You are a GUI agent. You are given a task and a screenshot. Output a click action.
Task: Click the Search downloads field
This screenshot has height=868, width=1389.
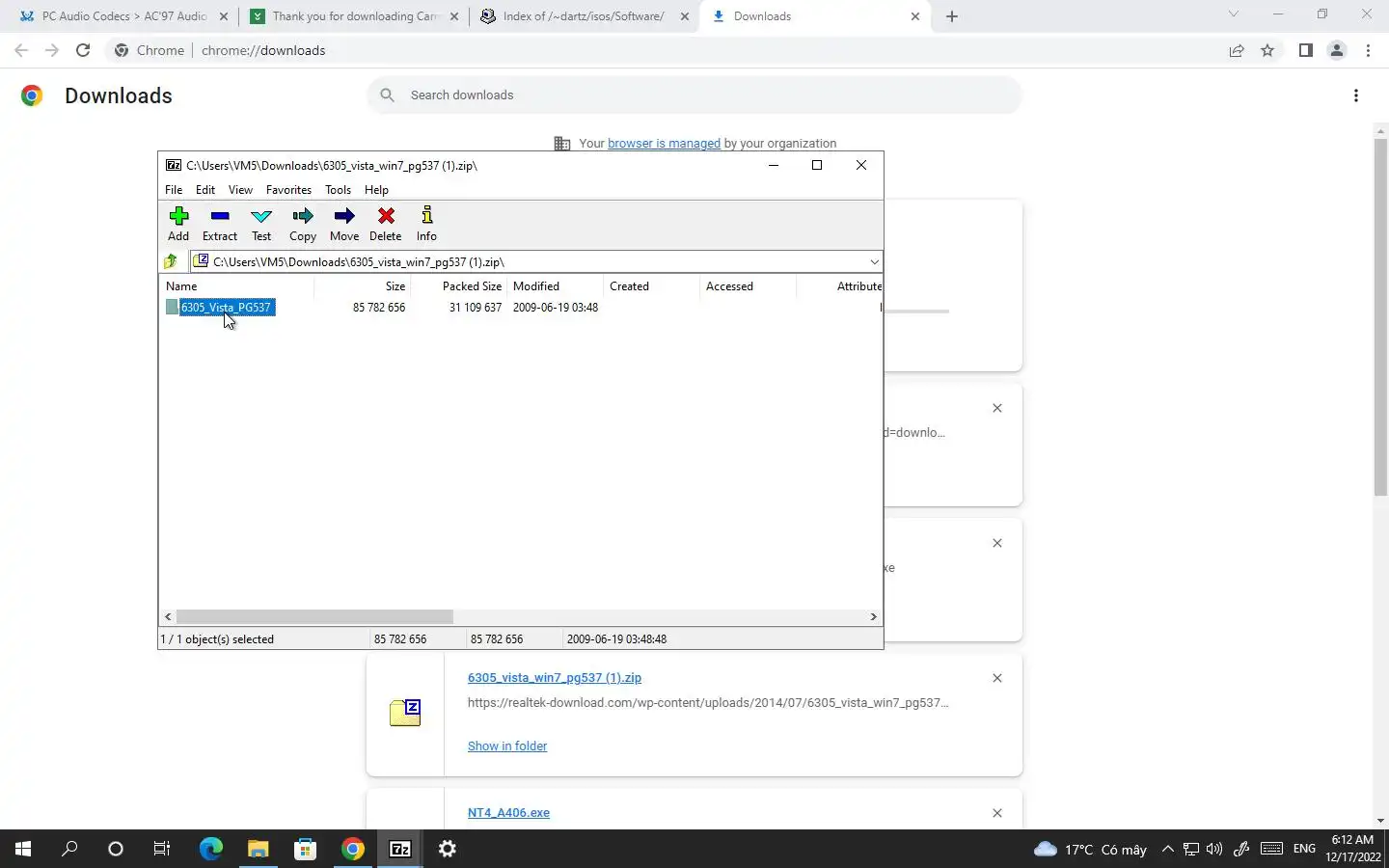point(694,95)
